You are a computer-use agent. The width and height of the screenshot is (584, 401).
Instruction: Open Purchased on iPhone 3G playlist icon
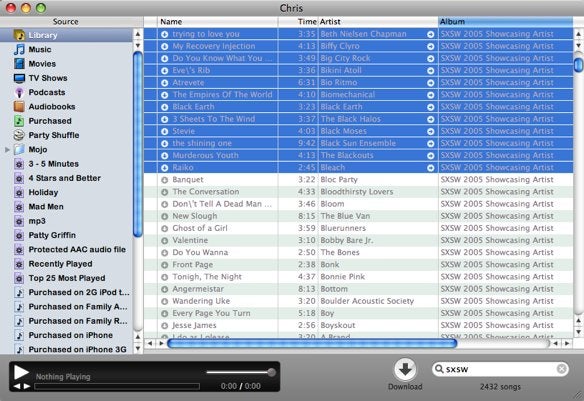[x=19, y=350]
